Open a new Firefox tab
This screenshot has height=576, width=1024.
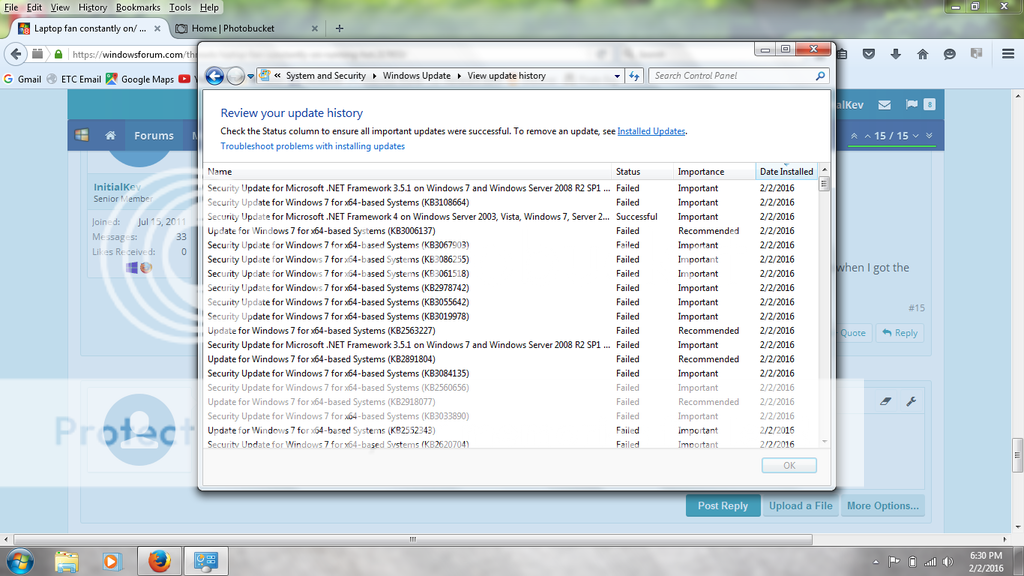[339, 29]
